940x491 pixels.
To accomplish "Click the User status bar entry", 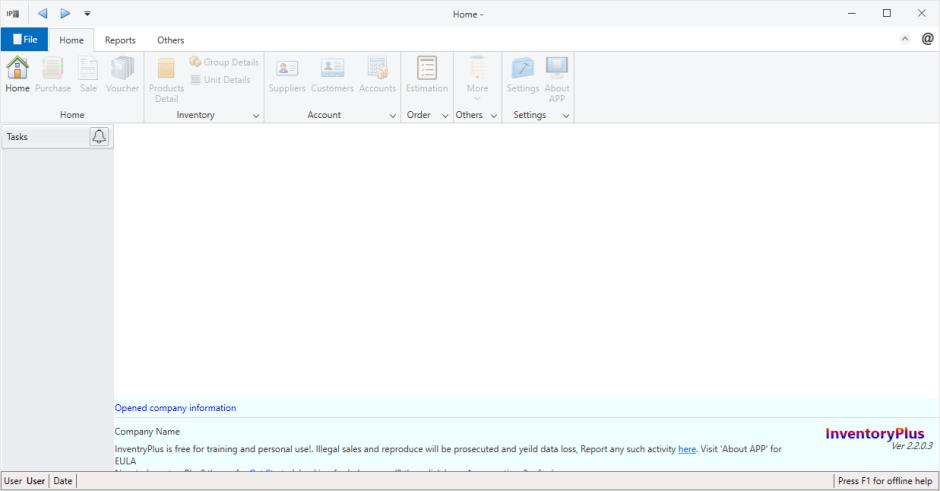I will point(25,481).
